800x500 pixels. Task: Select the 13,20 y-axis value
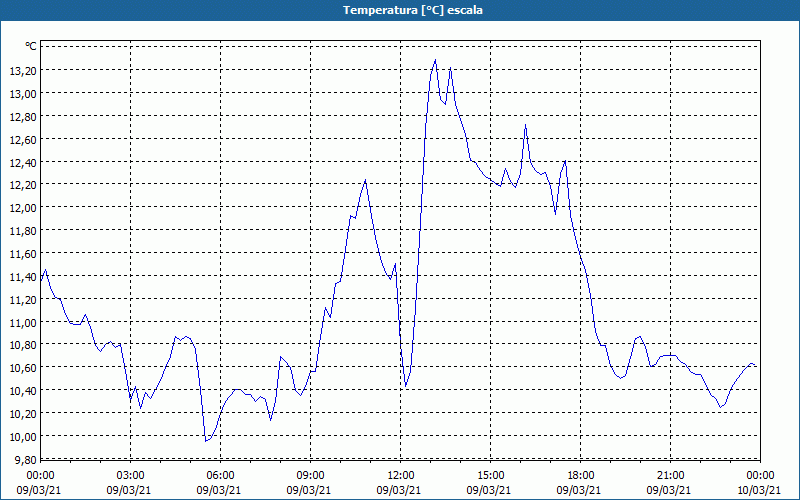click(x=23, y=71)
